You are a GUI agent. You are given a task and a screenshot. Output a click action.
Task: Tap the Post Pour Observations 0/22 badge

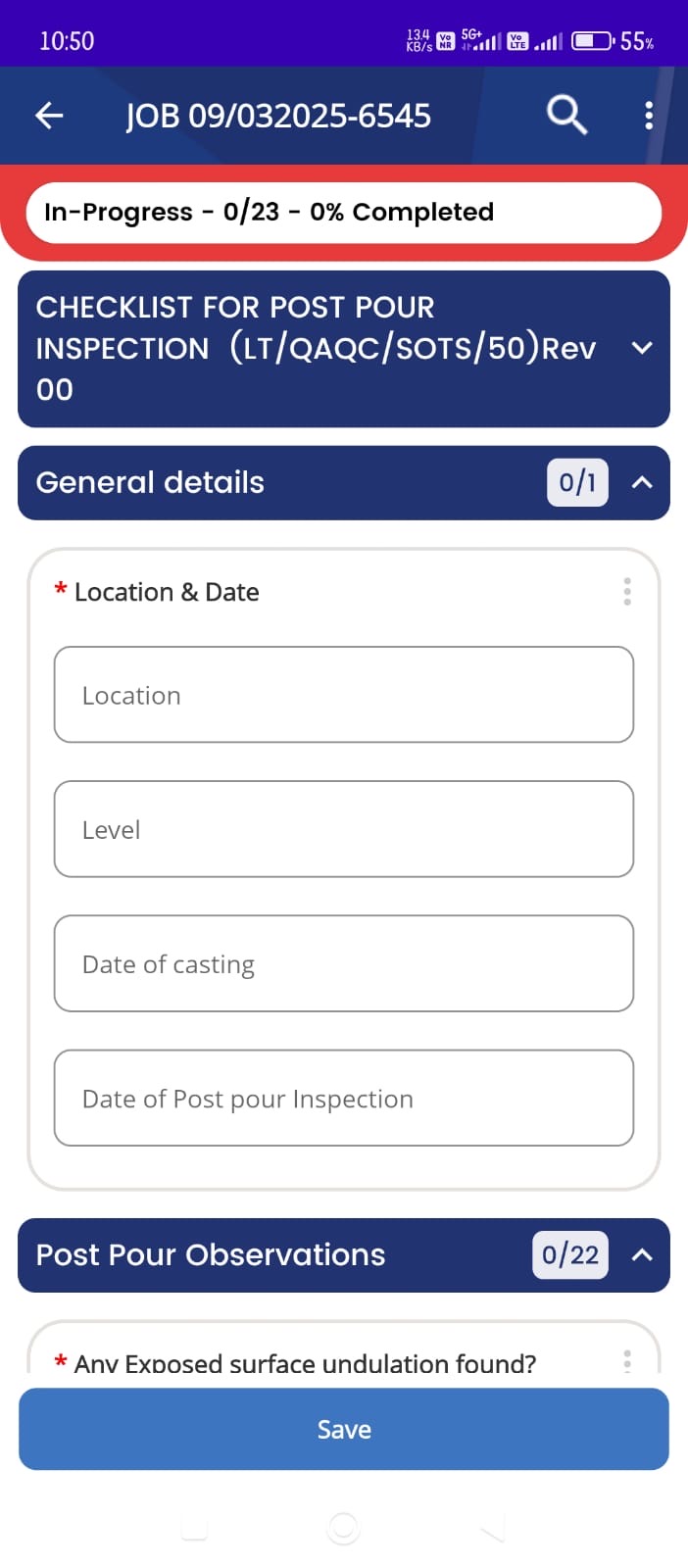(x=570, y=1254)
